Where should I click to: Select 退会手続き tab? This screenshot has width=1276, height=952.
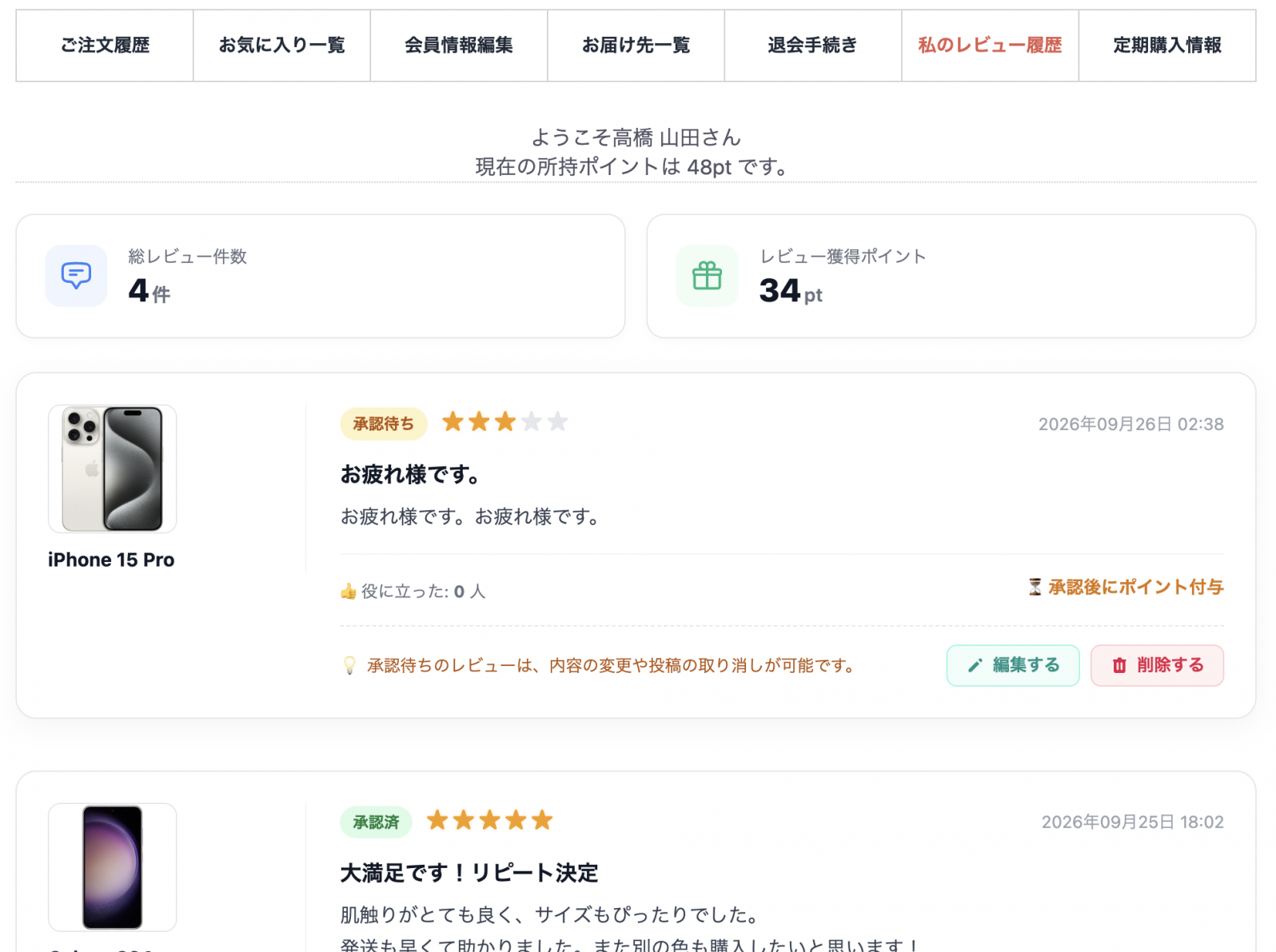813,46
